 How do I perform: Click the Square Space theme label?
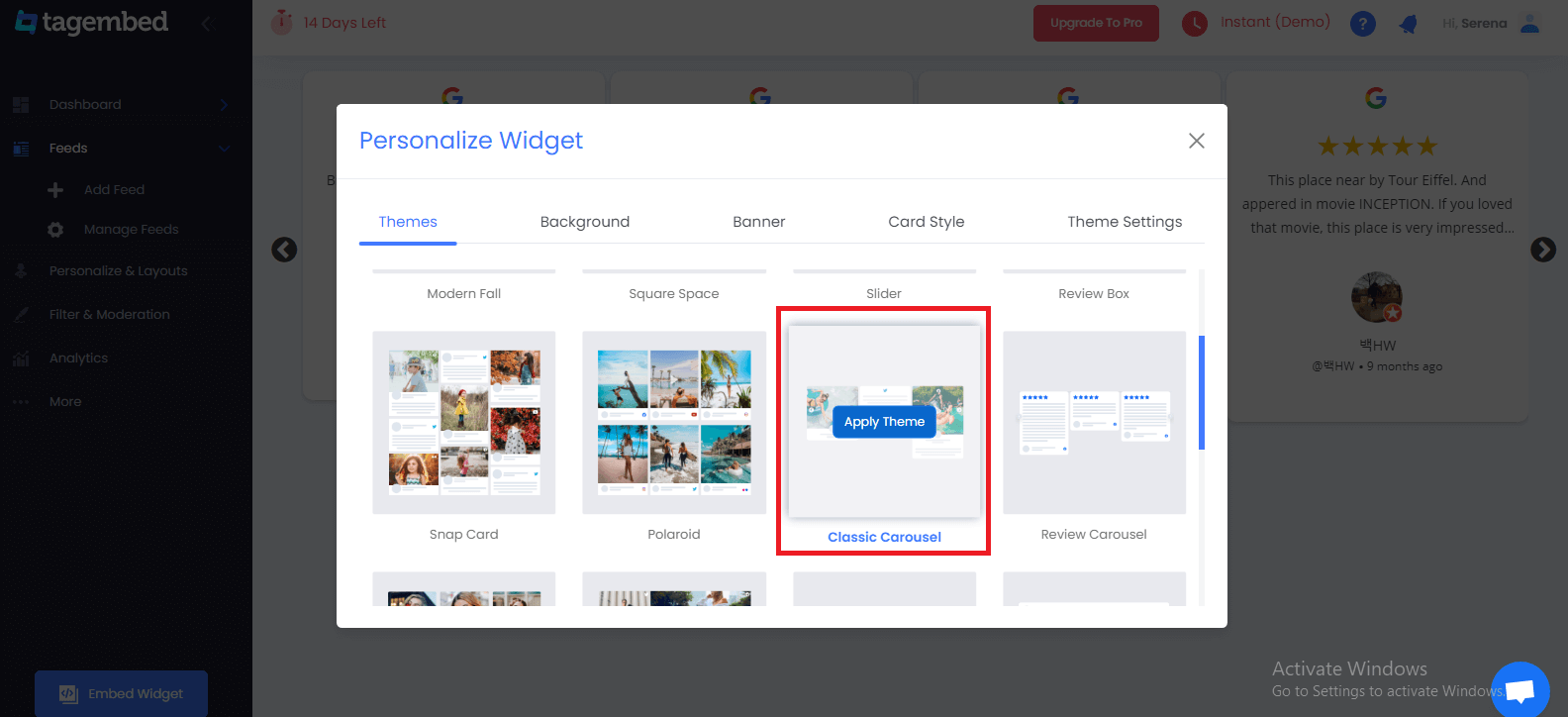(674, 294)
